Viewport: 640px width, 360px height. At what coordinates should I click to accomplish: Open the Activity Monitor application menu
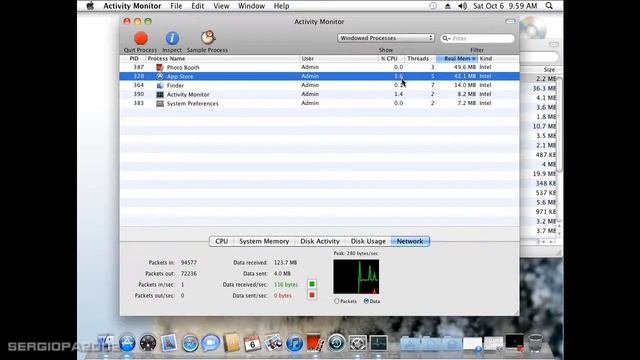tap(132, 6)
